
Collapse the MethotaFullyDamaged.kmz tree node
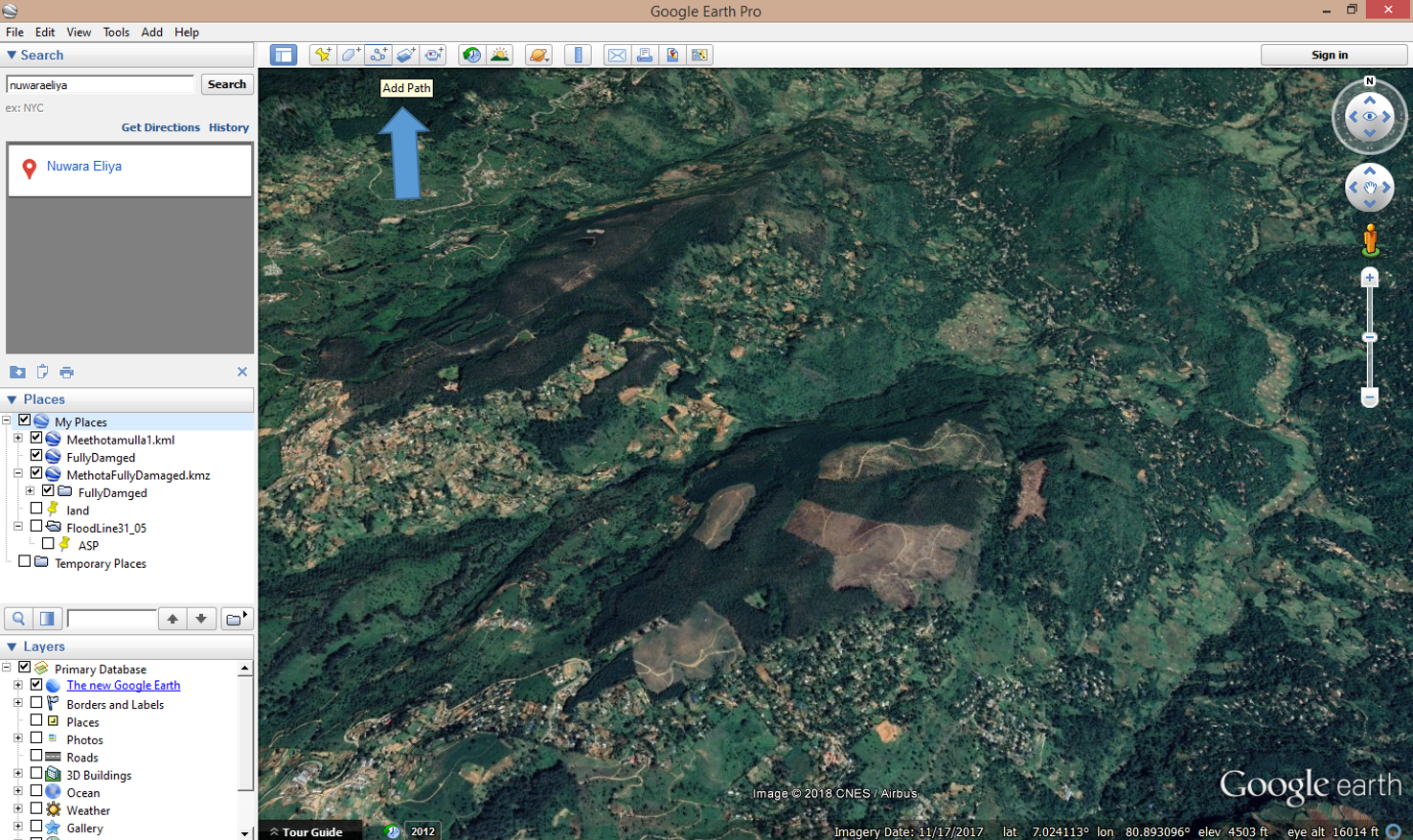18,474
